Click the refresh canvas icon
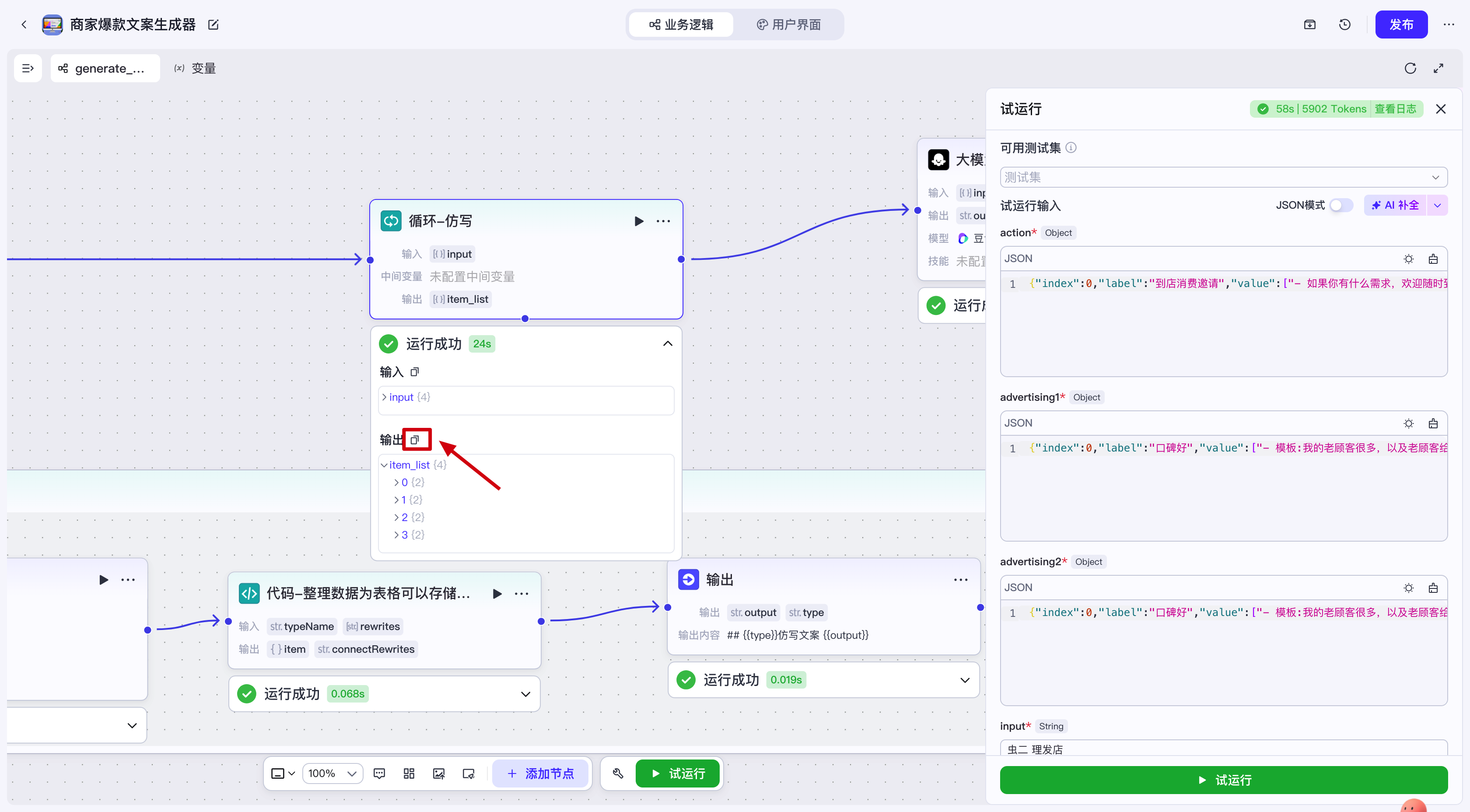1470x812 pixels. (x=1410, y=69)
